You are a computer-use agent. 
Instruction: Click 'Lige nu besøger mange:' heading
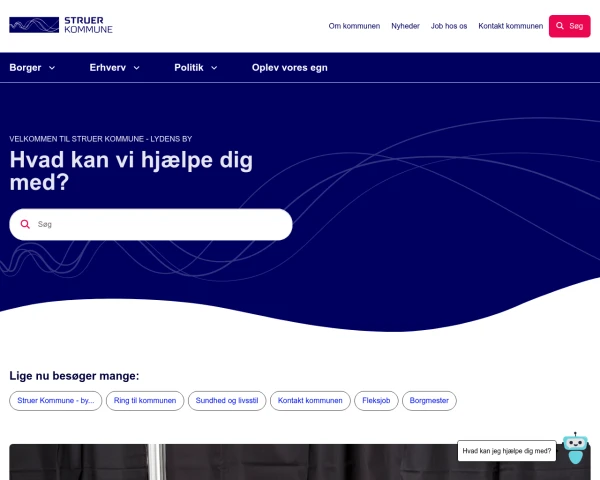[x=74, y=376]
